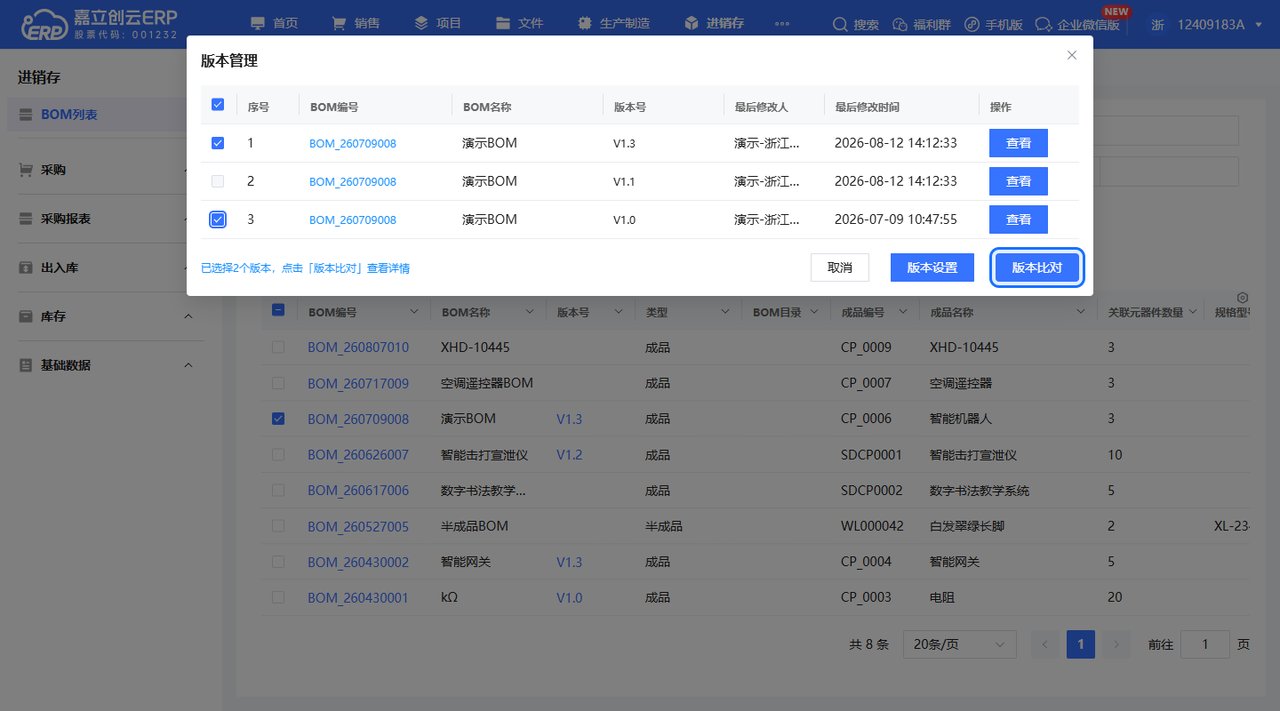The width and height of the screenshot is (1280, 711).
Task: Check BOM_260807010 row checkbox
Action: tap(278, 347)
